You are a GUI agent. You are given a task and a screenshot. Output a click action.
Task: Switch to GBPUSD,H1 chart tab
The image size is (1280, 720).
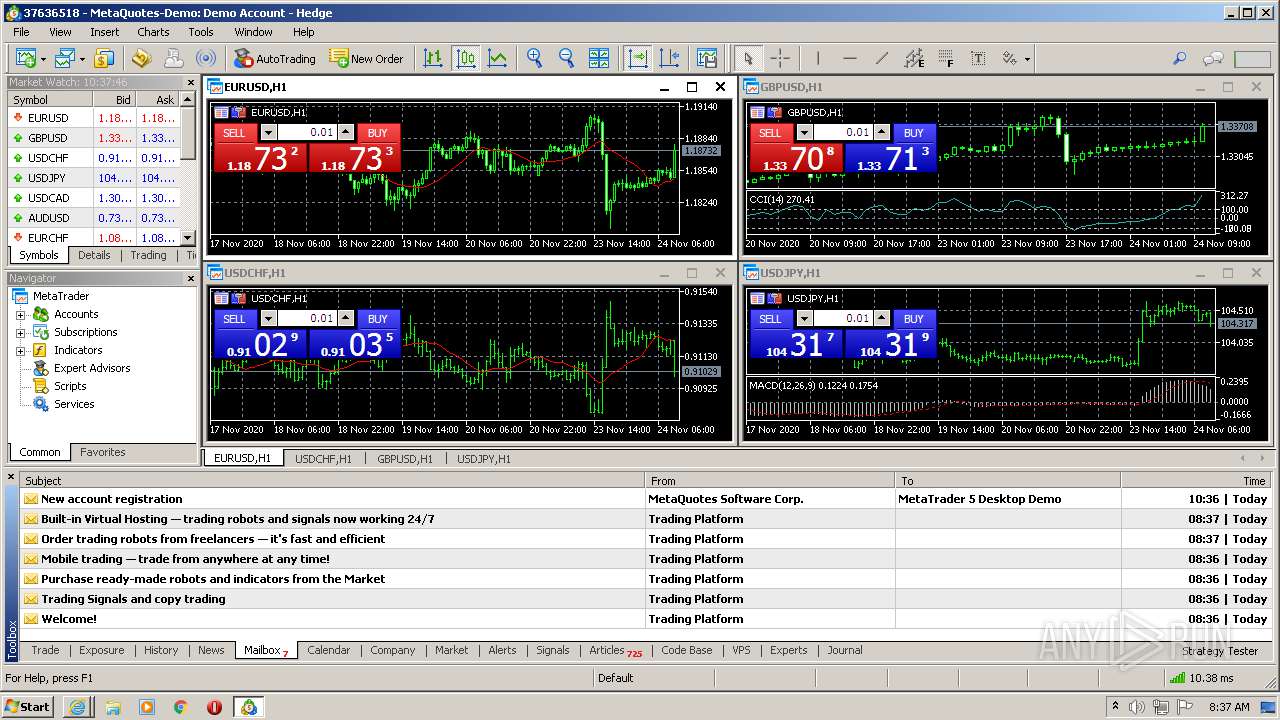pyautogui.click(x=404, y=459)
